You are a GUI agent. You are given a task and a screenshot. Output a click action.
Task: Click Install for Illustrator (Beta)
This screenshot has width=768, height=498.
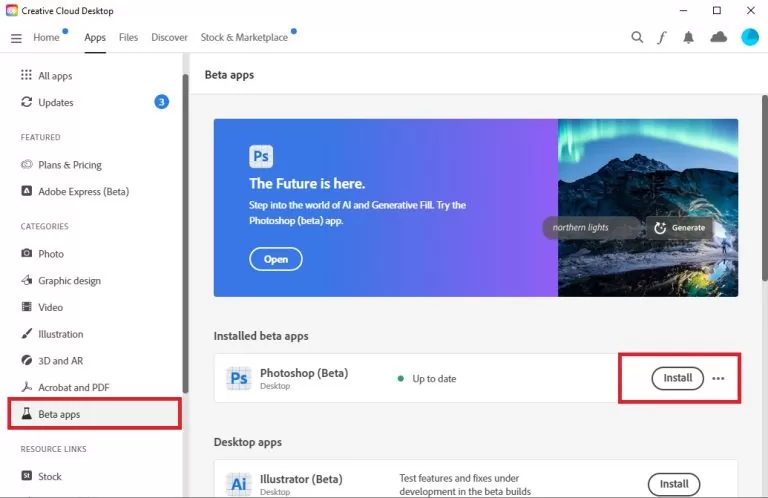[673, 484]
